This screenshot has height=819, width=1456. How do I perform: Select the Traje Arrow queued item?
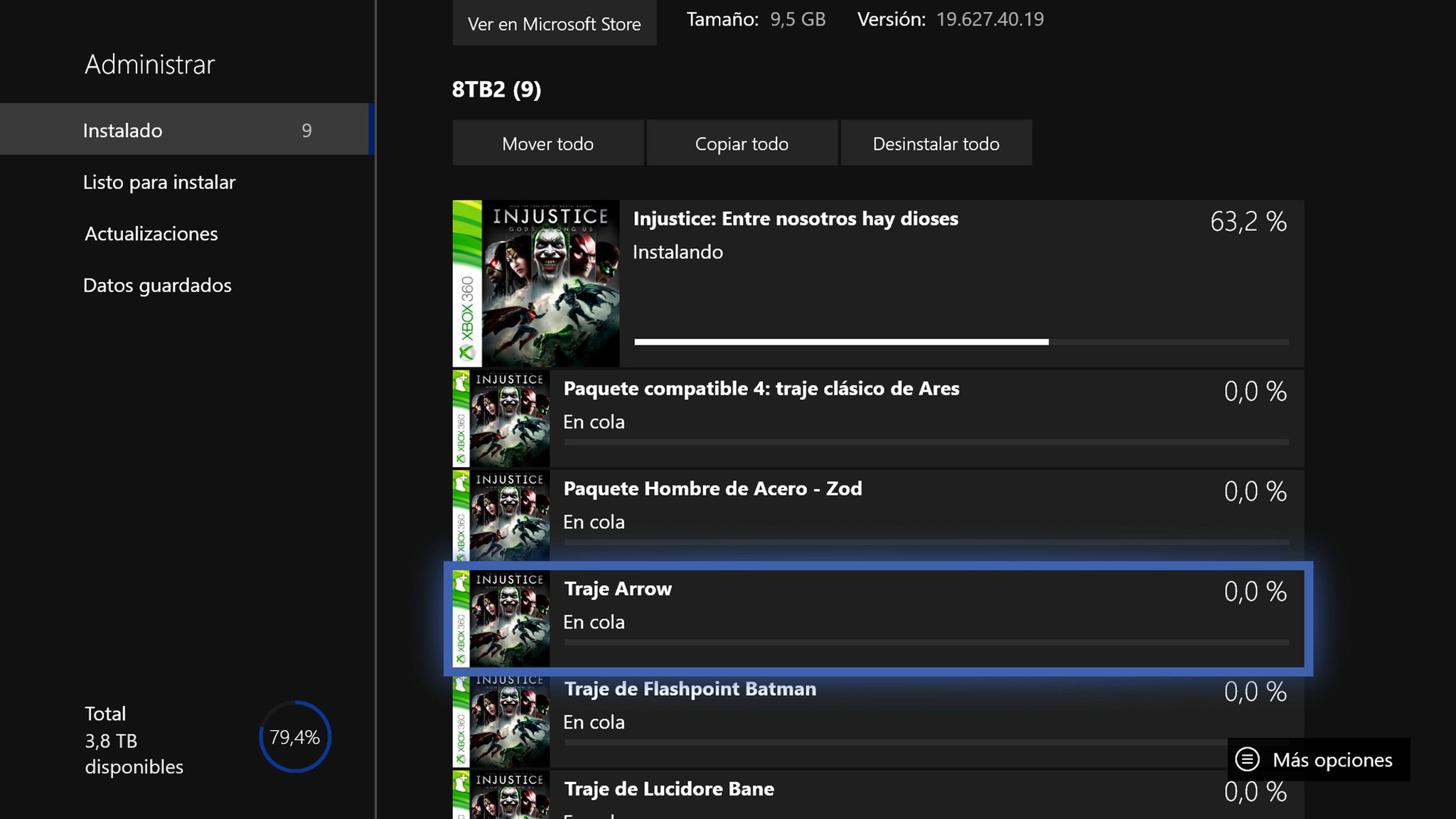point(878,619)
